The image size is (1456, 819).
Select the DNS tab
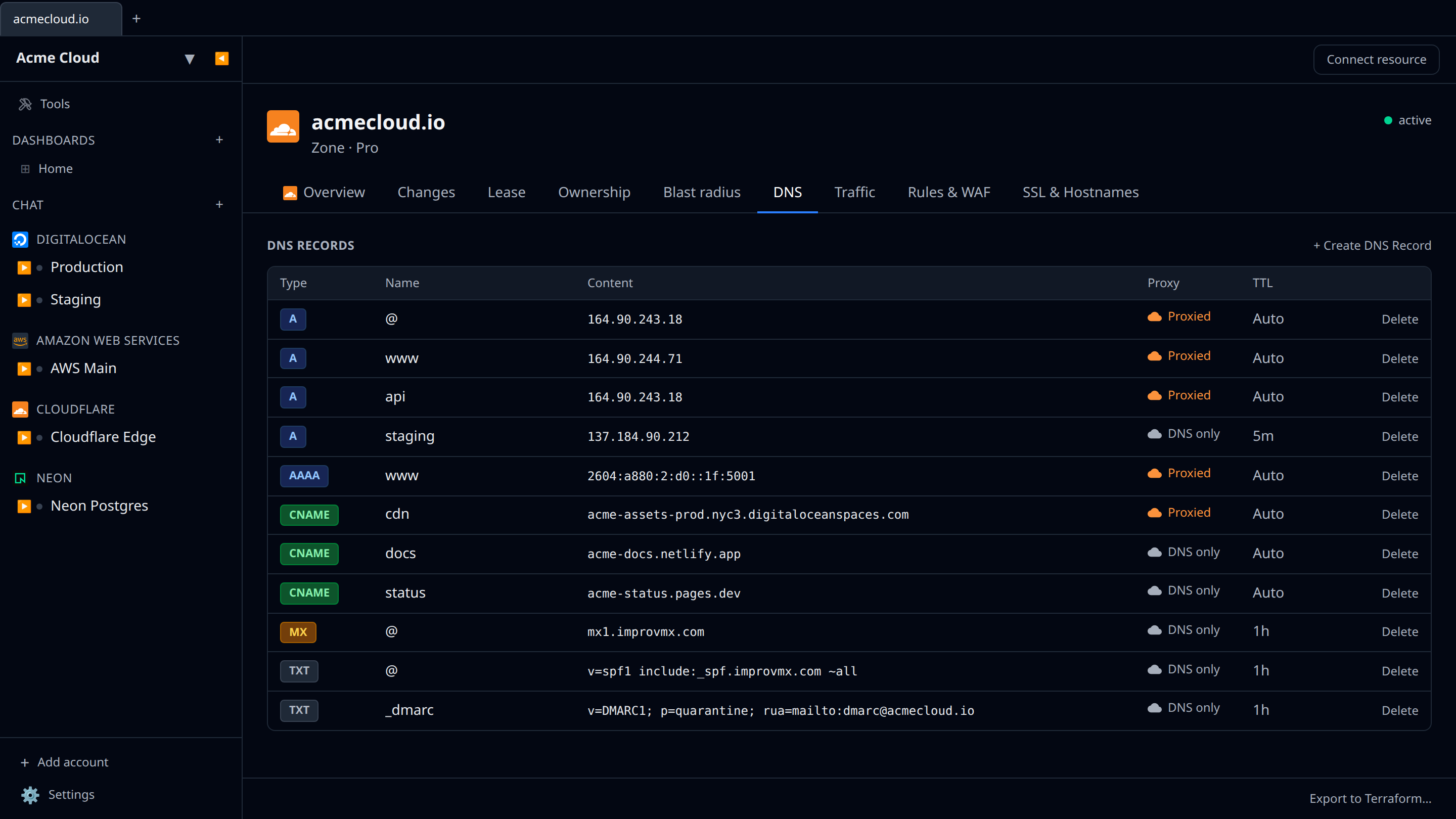coord(787,192)
